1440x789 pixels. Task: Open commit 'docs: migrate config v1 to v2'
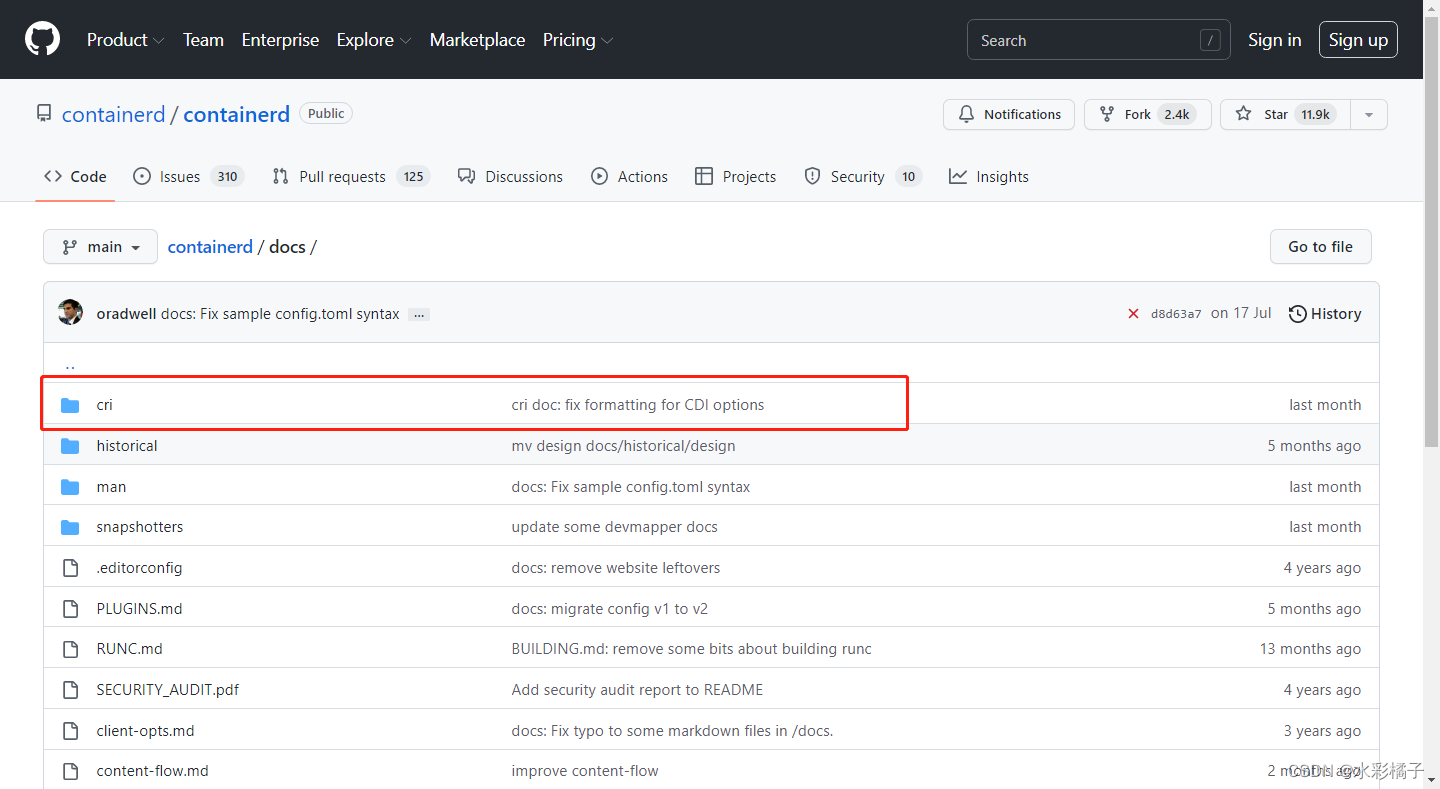pos(610,609)
